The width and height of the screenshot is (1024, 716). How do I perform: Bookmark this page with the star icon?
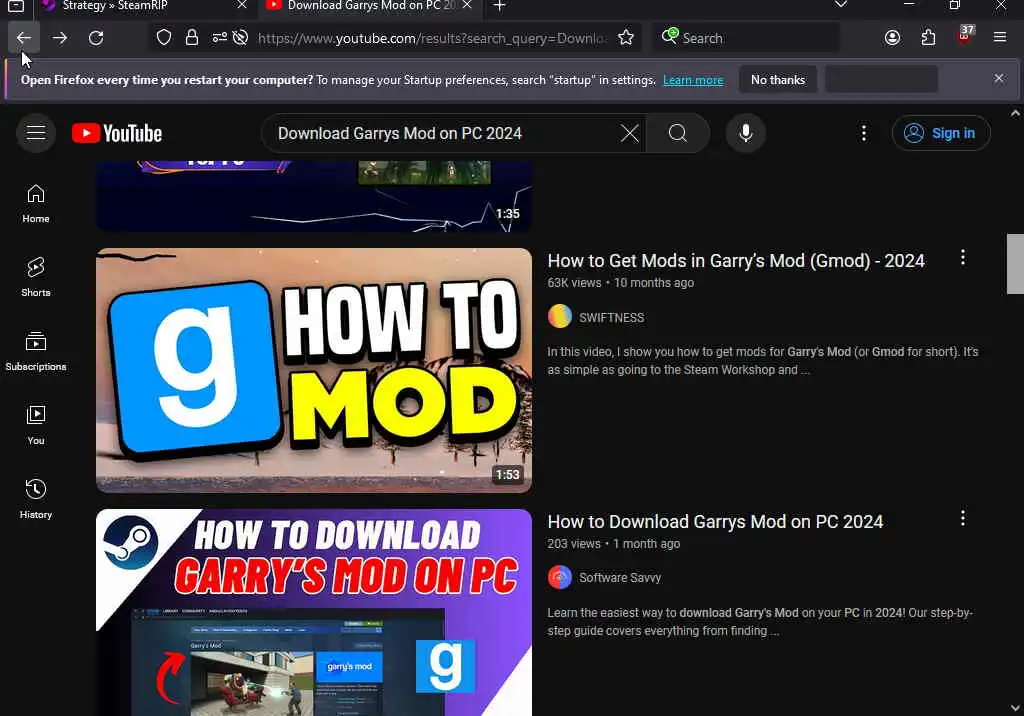pos(626,38)
